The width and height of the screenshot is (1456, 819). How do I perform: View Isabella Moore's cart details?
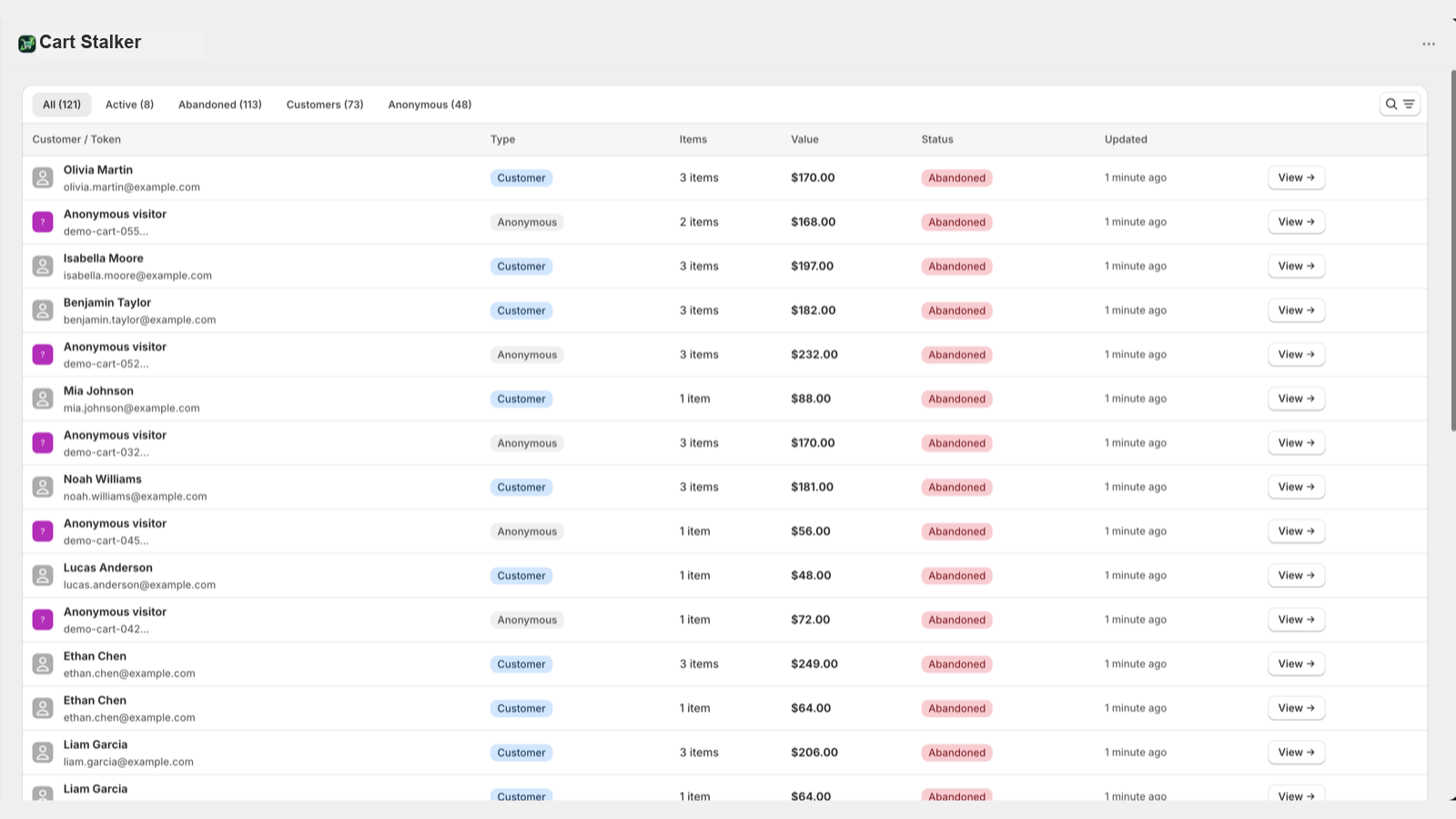click(x=1296, y=266)
